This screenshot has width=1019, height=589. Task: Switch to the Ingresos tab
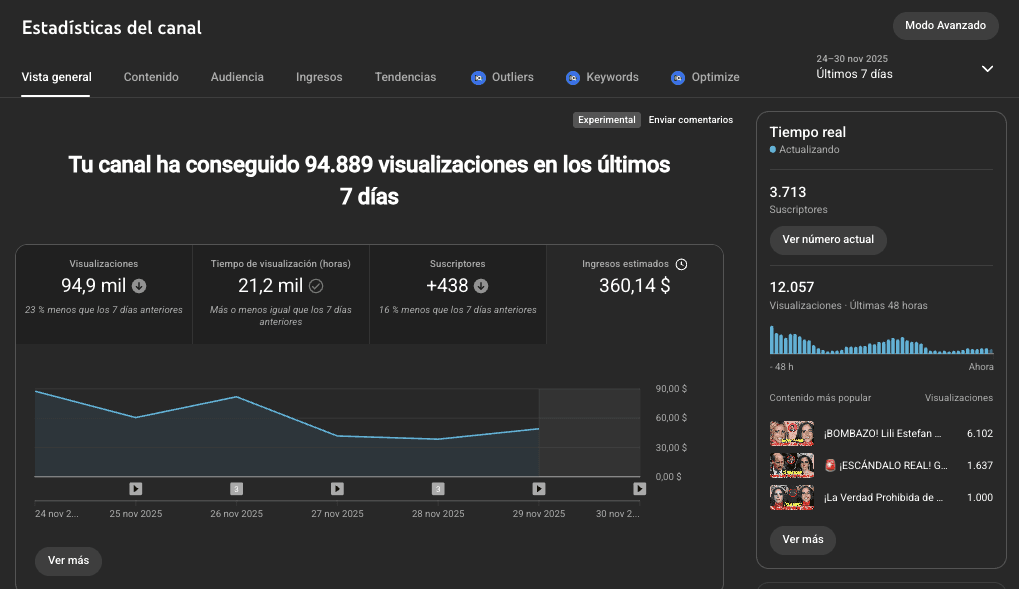319,77
